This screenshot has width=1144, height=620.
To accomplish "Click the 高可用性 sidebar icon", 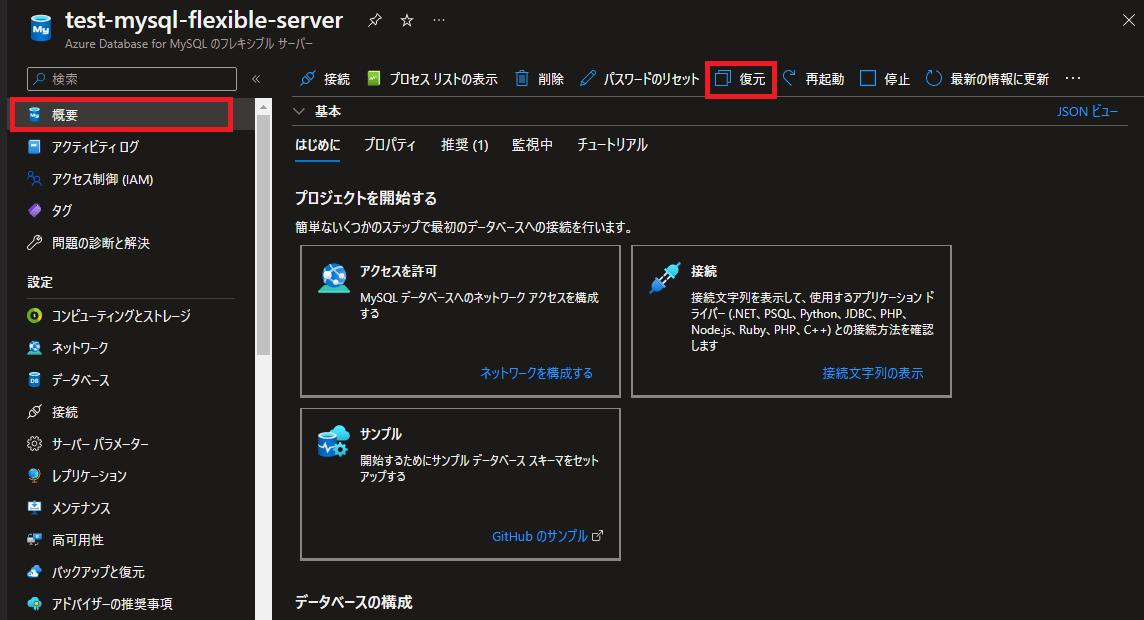I will 34,540.
